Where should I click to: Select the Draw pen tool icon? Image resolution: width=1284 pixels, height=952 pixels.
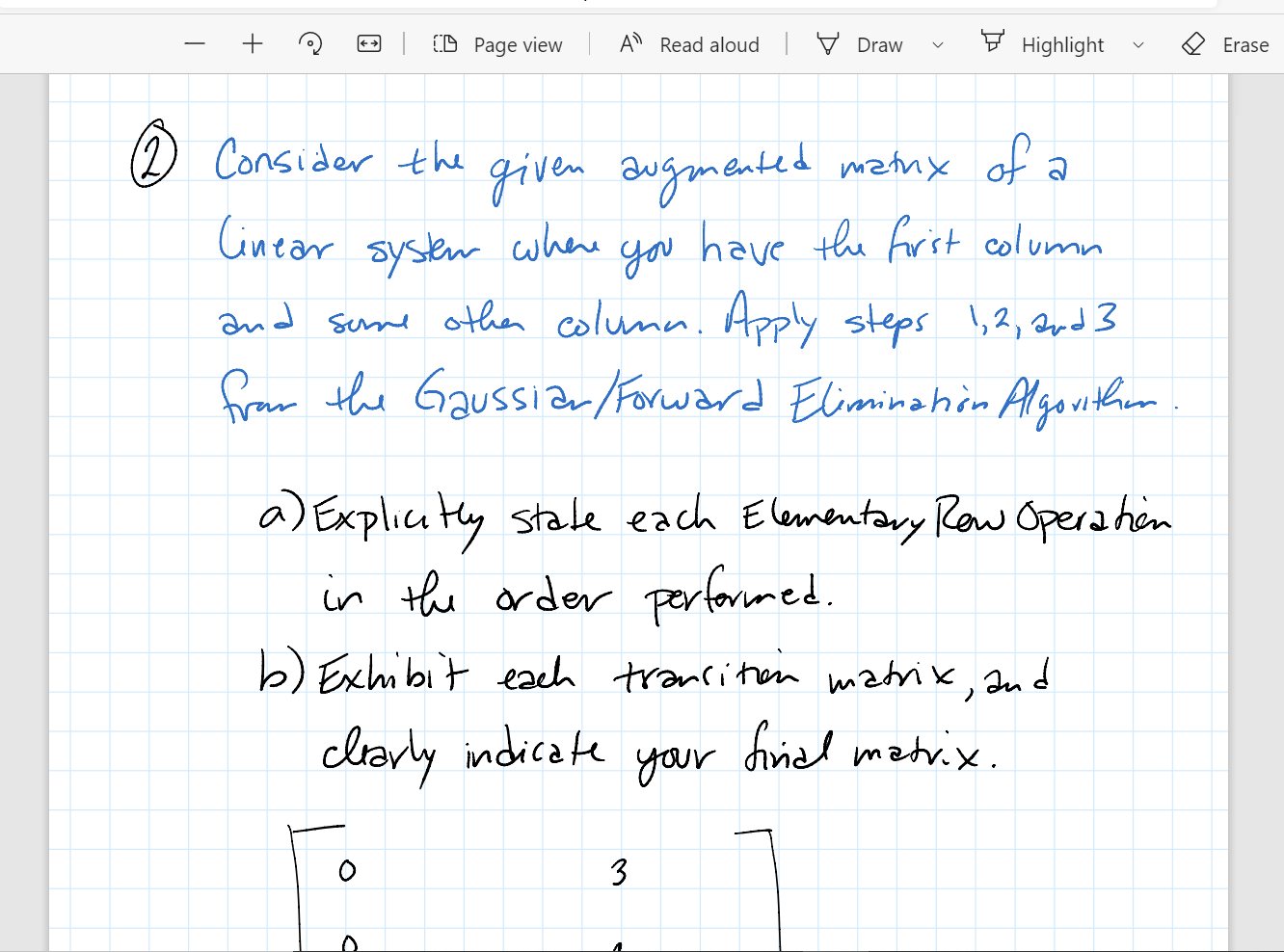[827, 43]
